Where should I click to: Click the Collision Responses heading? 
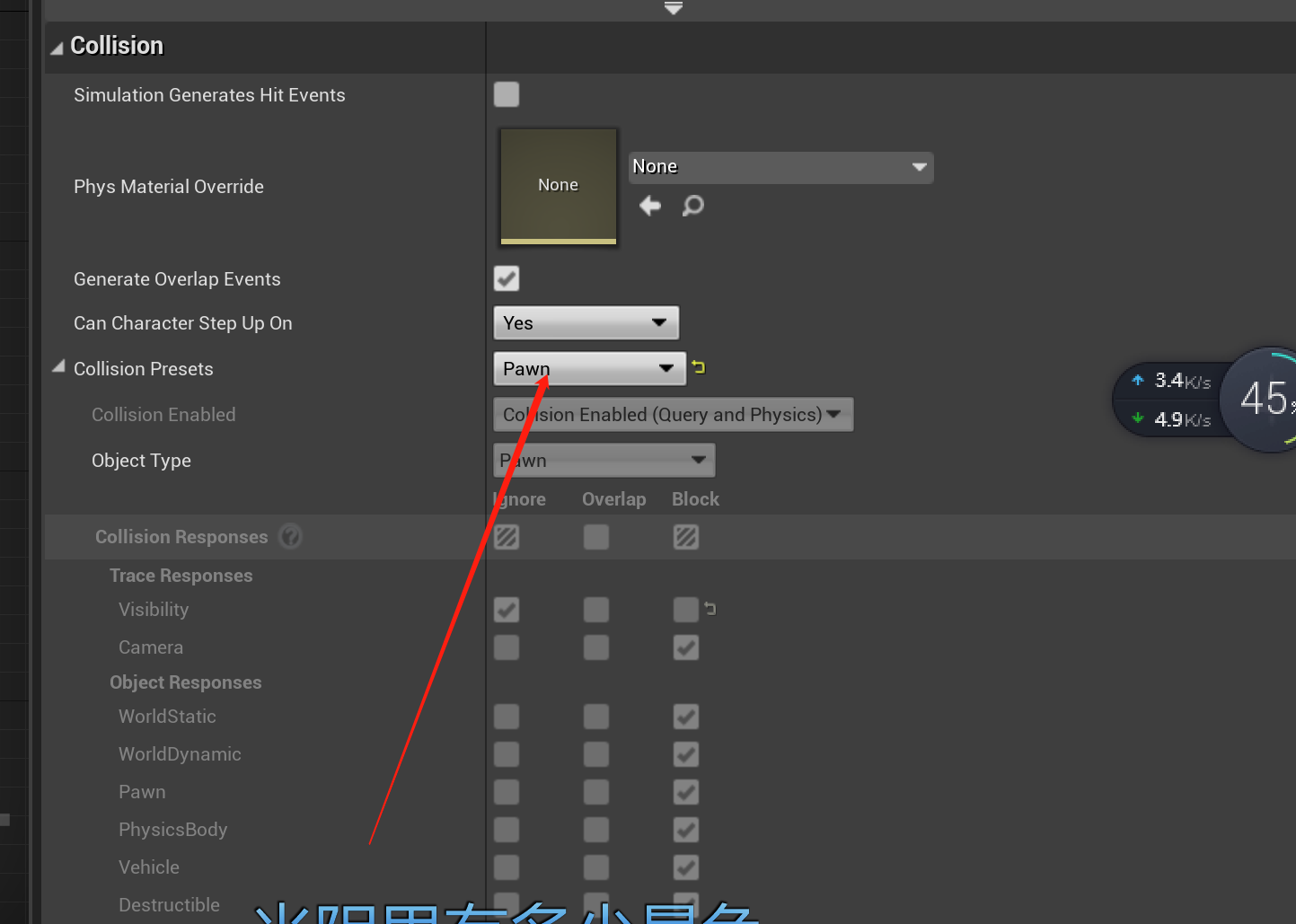point(181,537)
